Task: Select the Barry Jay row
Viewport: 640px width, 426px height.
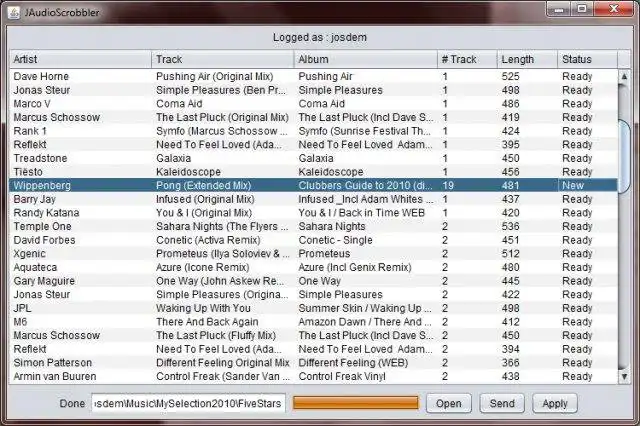Action: (x=313, y=199)
